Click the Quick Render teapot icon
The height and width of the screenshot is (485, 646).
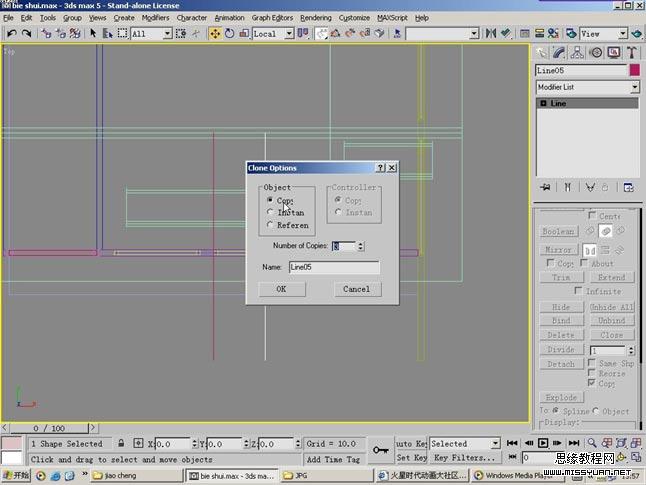637,33
